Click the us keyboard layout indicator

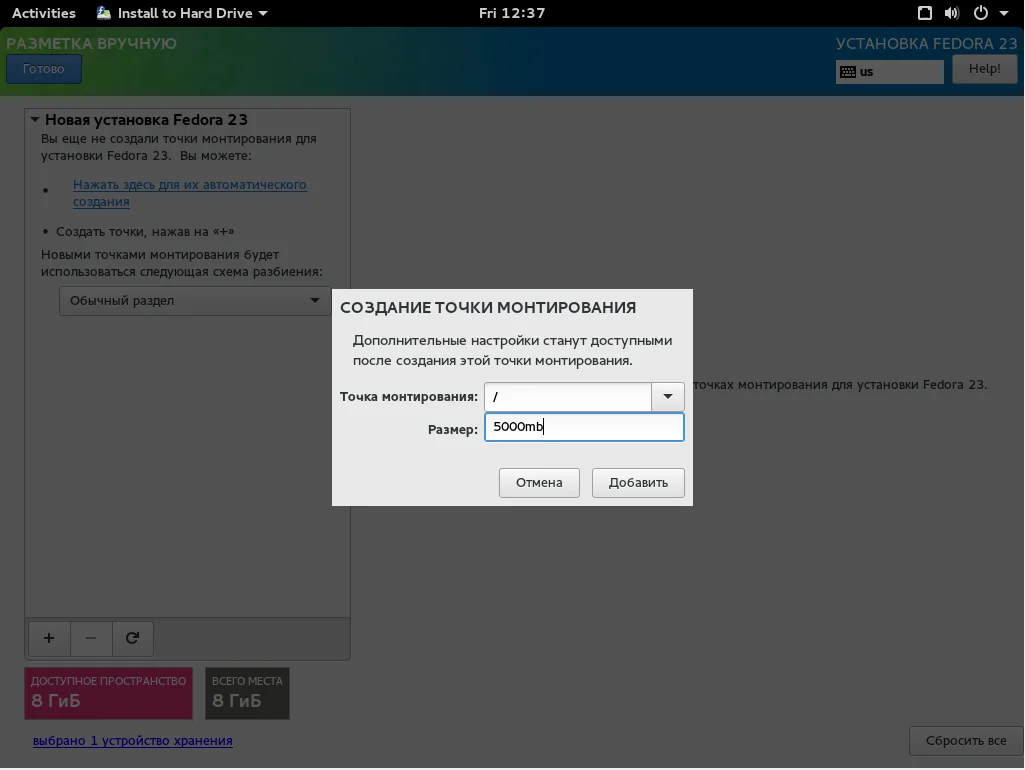[x=889, y=71]
